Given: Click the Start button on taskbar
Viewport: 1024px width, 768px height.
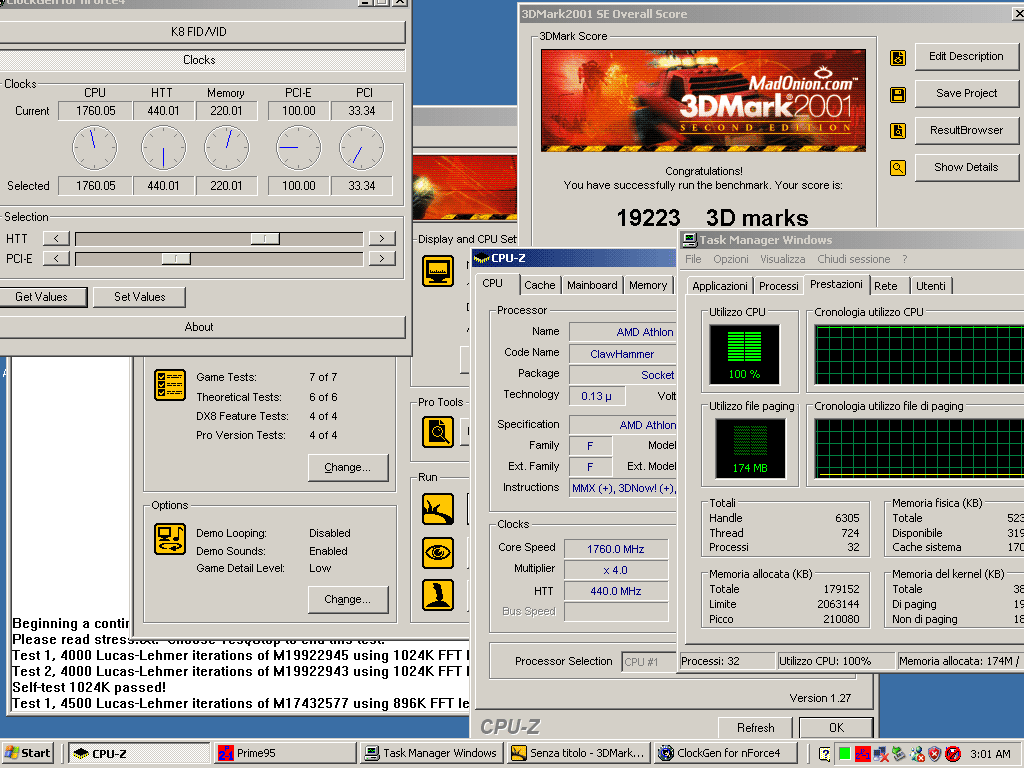Looking at the screenshot, I should click(27, 754).
